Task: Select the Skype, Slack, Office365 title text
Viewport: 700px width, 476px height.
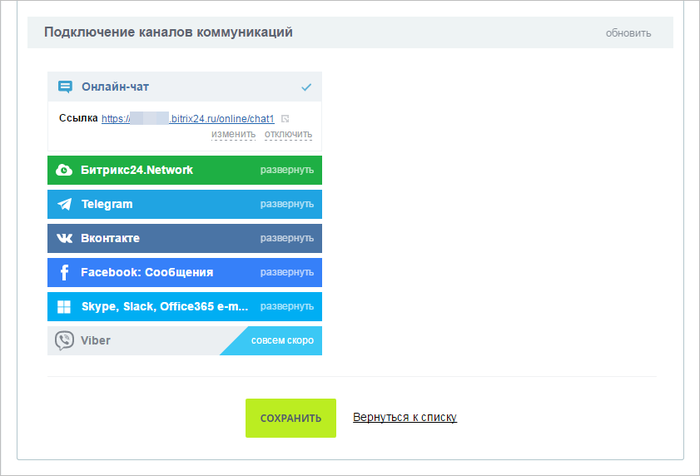Action: [165, 307]
